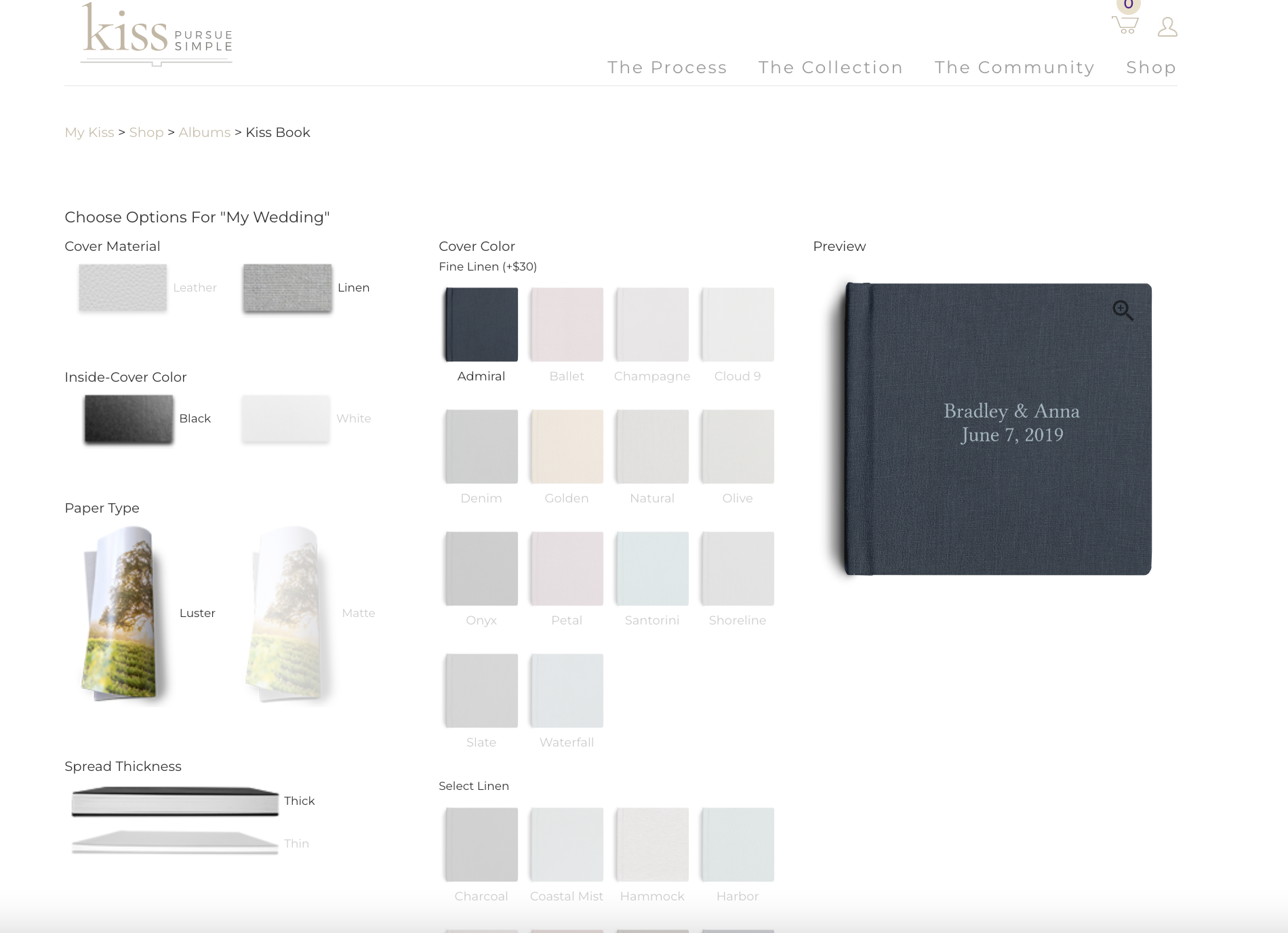Choose Leather cover material swatch
The height and width of the screenshot is (933, 1288).
tap(123, 287)
